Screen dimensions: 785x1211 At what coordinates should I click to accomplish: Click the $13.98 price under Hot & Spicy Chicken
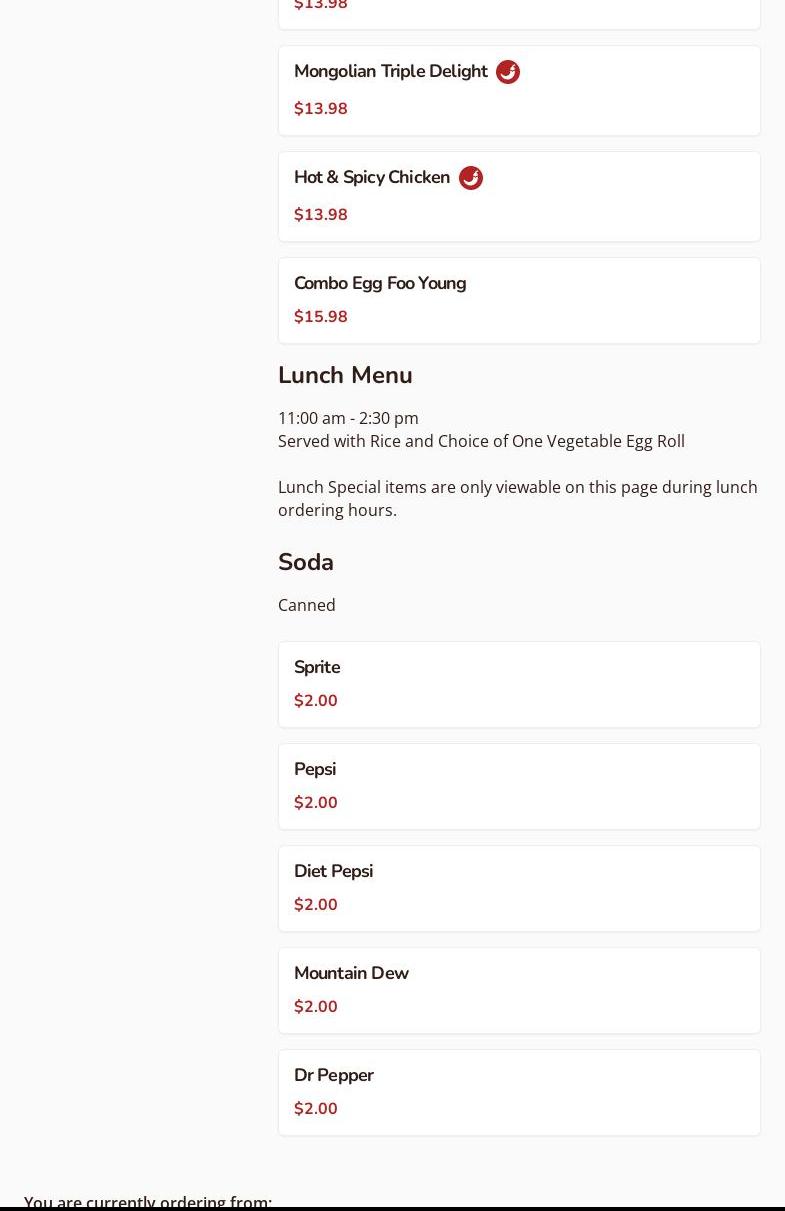(321, 215)
